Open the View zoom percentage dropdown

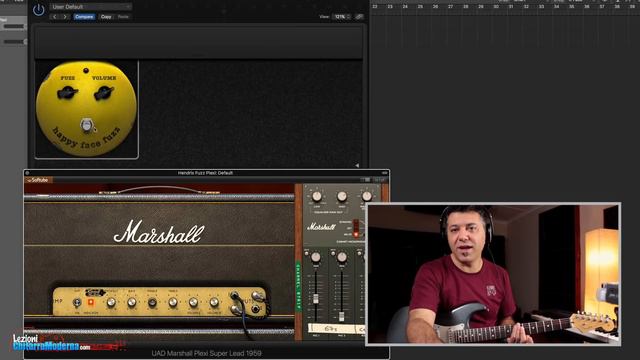tap(342, 17)
